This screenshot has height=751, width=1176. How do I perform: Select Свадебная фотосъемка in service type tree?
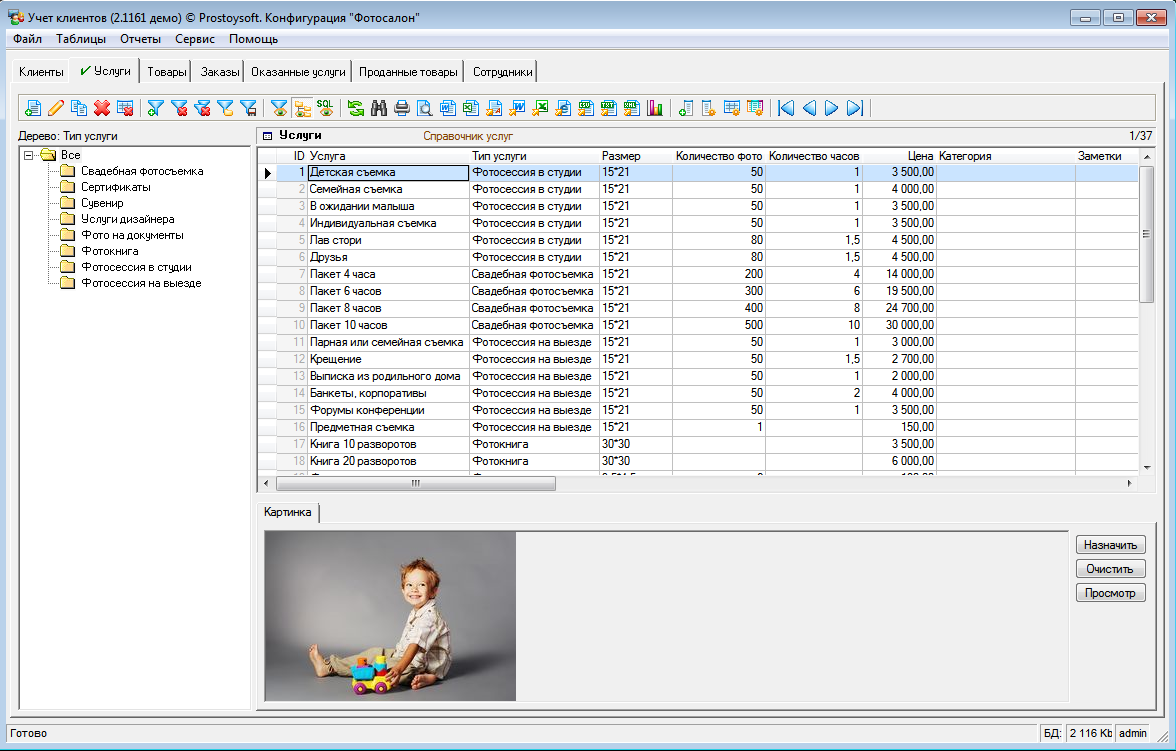[x=142, y=171]
